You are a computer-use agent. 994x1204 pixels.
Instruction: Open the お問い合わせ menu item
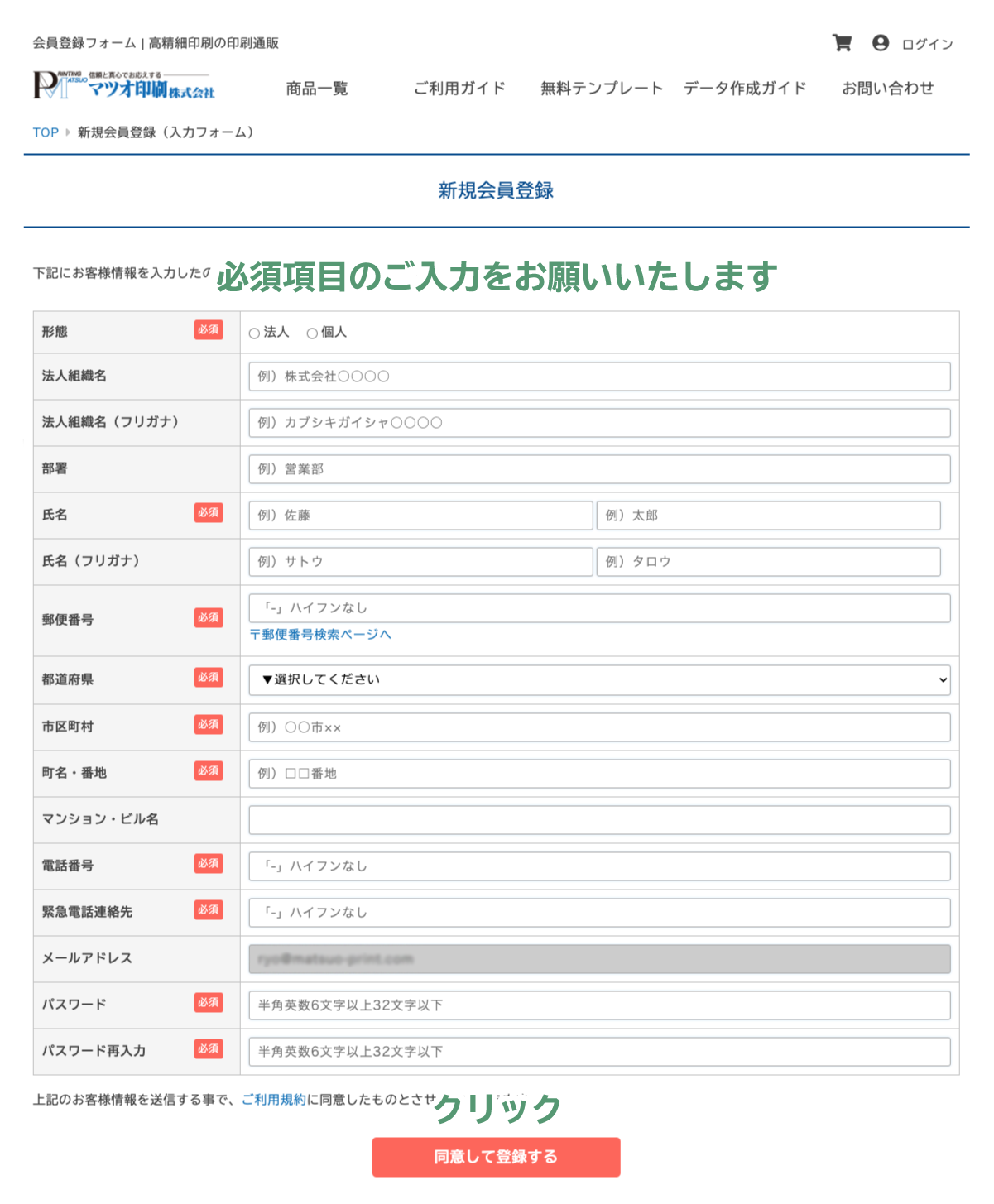(x=888, y=89)
